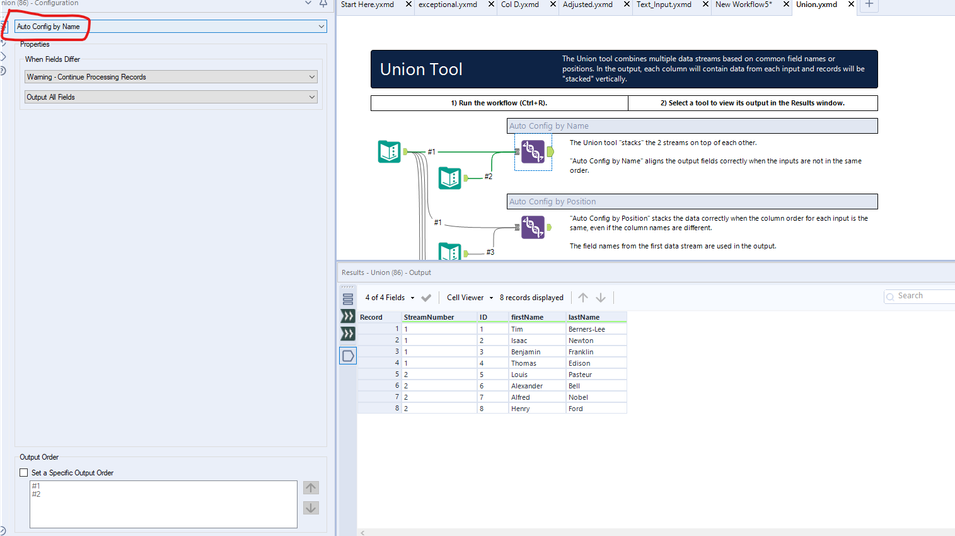The image size is (955, 536).
Task: Click the Union.yxmd tab
Action: [x=816, y=4]
